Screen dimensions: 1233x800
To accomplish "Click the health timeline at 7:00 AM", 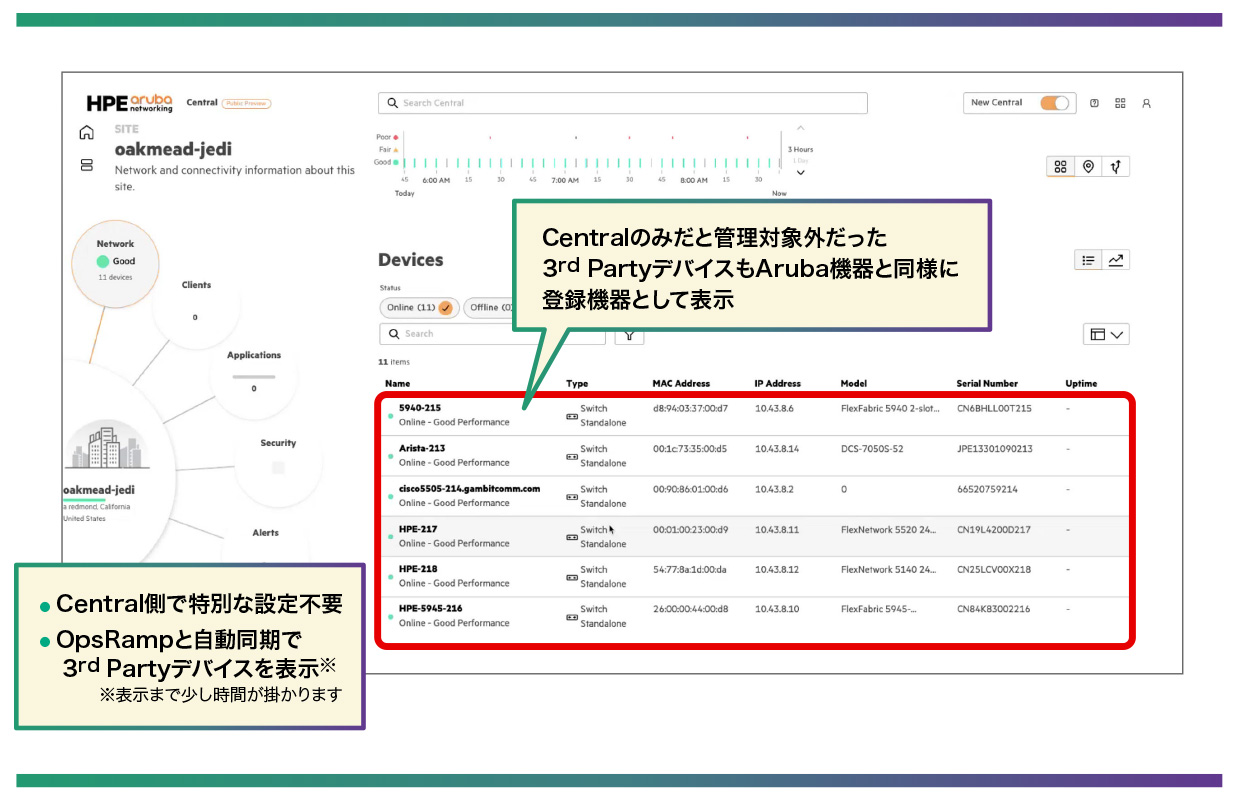I will [566, 163].
